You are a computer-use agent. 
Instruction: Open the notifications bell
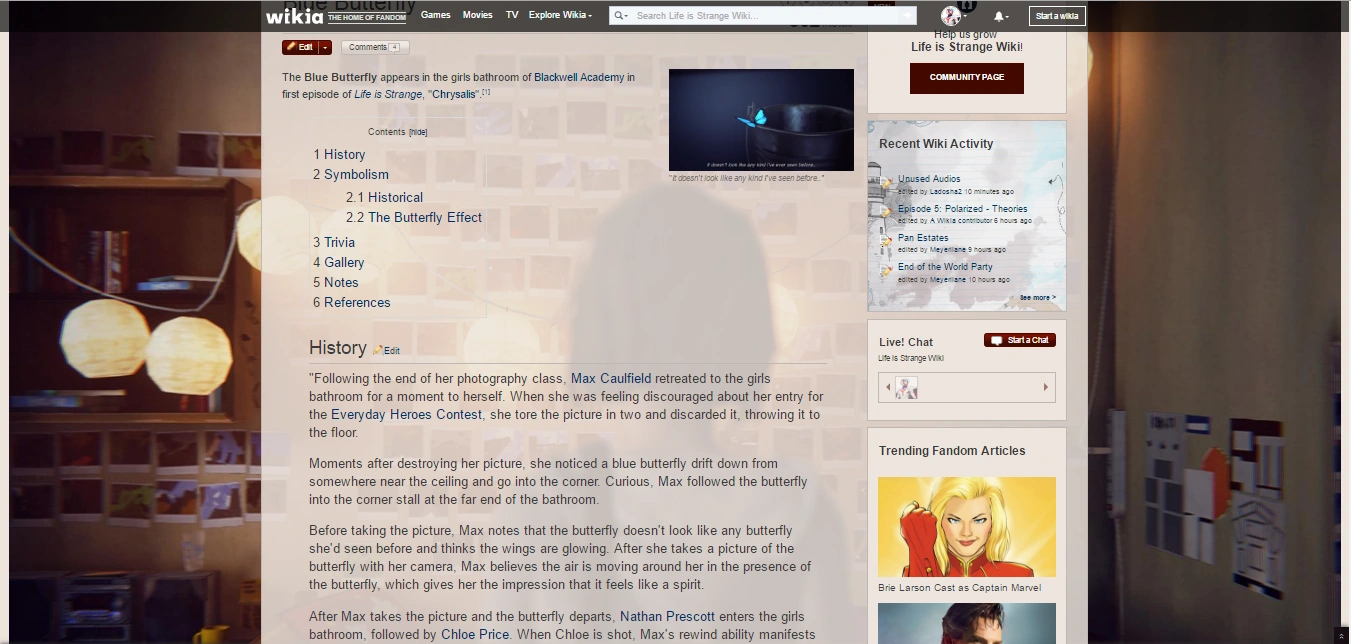pyautogui.click(x=999, y=16)
